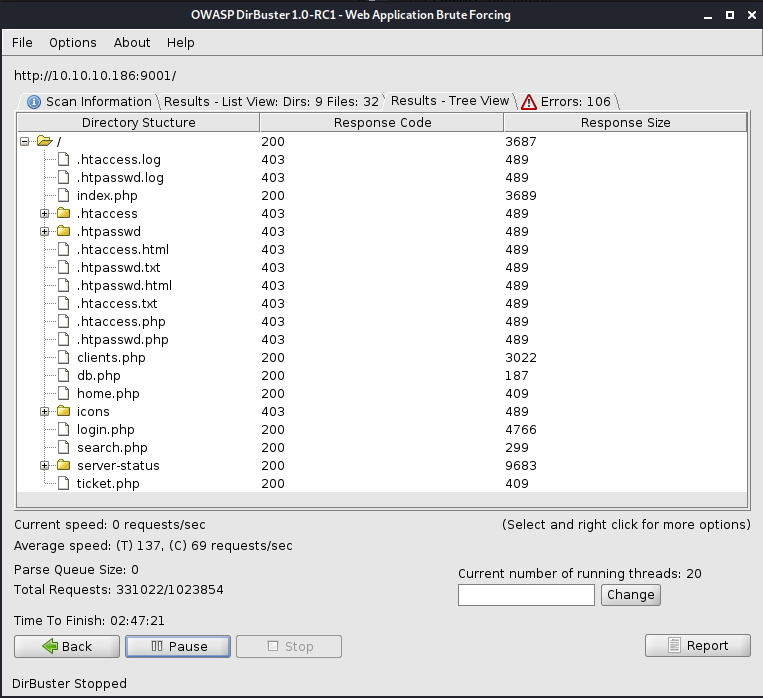This screenshot has width=763, height=698.
Task: Click the file icon beside clients.php
Action: pos(63,357)
